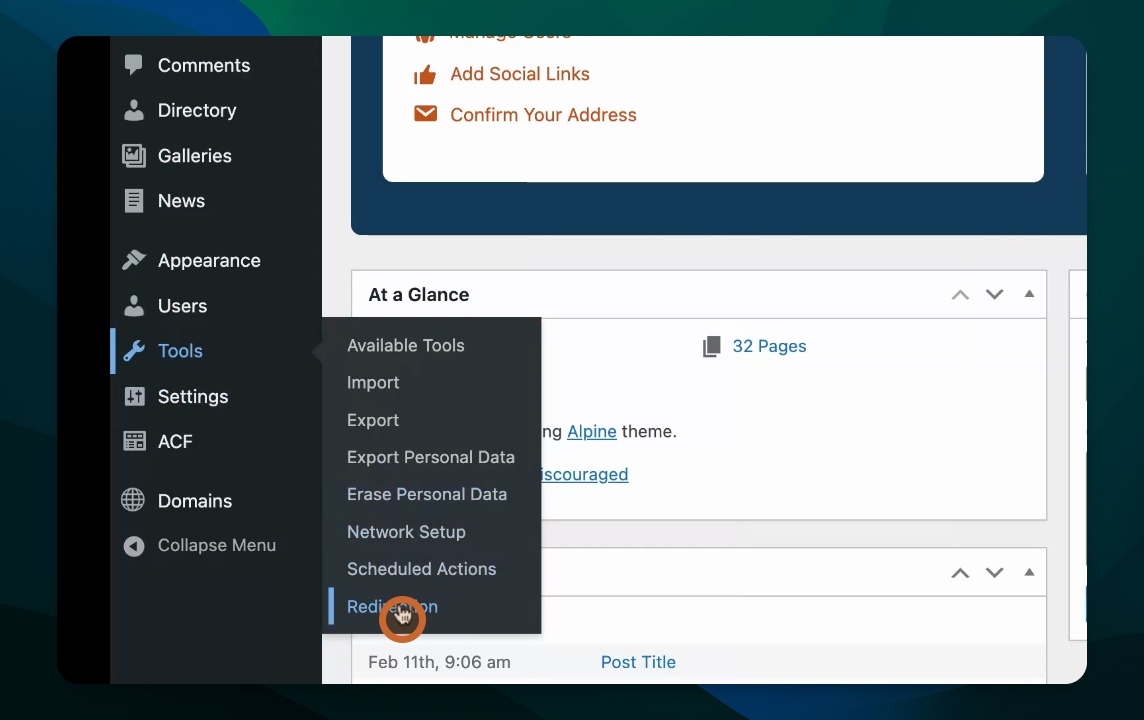Choose Import from Tools submenu
The height and width of the screenshot is (720, 1144).
373,383
